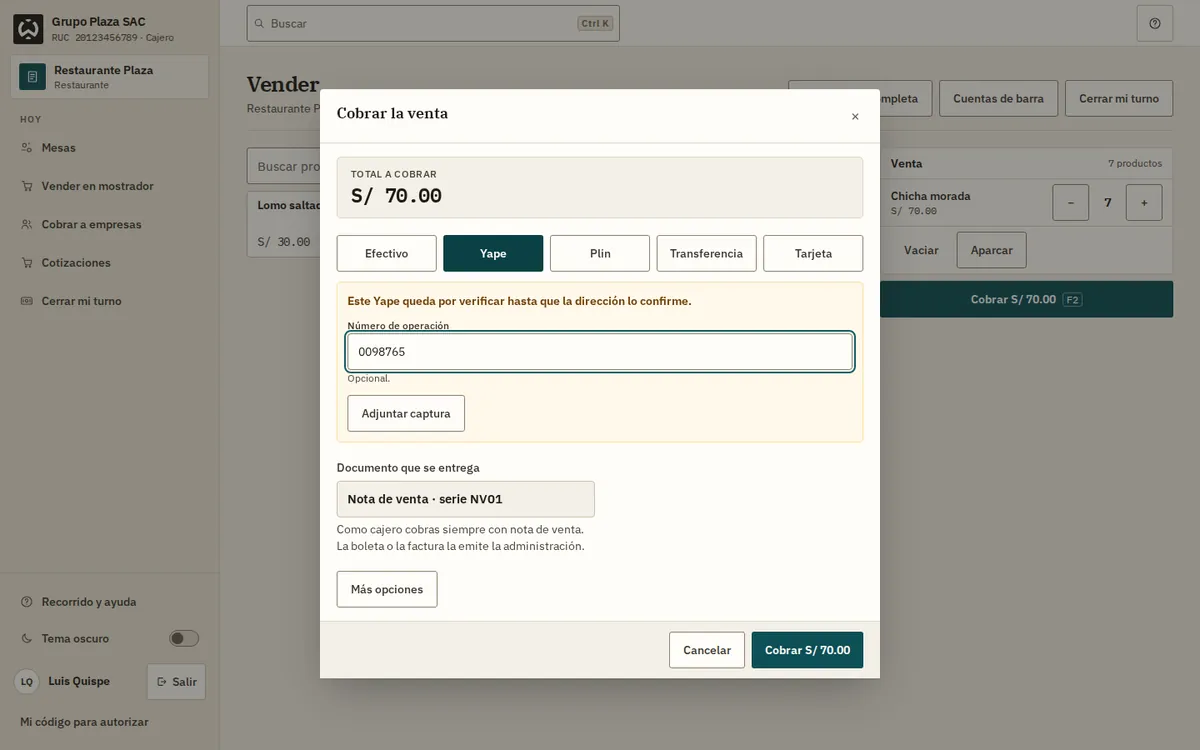Click the Cobrar S/ 70.00 F2 button behind dialog
Screen dimensions: 1200x750
pos(1026,299)
